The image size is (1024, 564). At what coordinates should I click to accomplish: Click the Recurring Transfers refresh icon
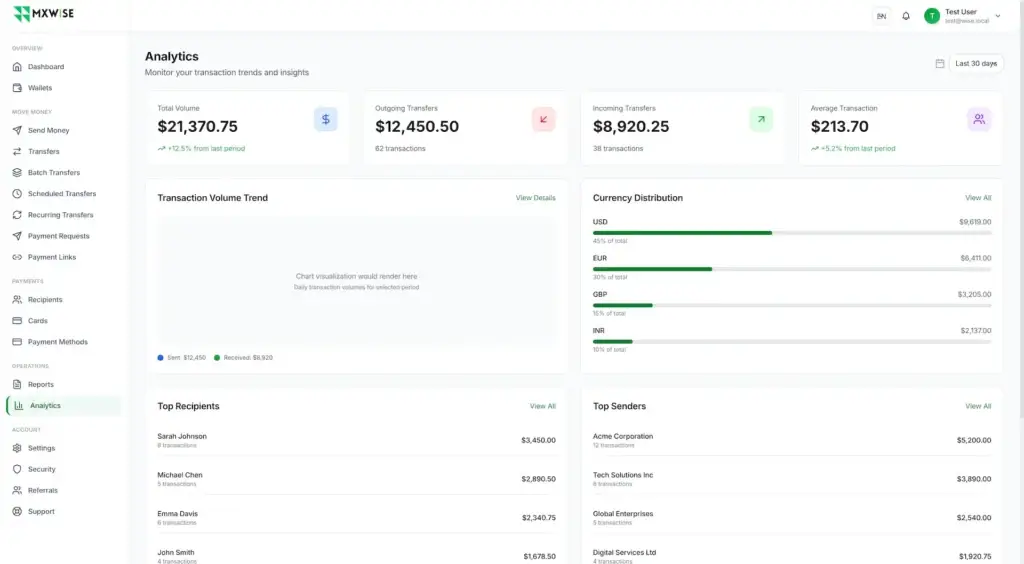17,215
